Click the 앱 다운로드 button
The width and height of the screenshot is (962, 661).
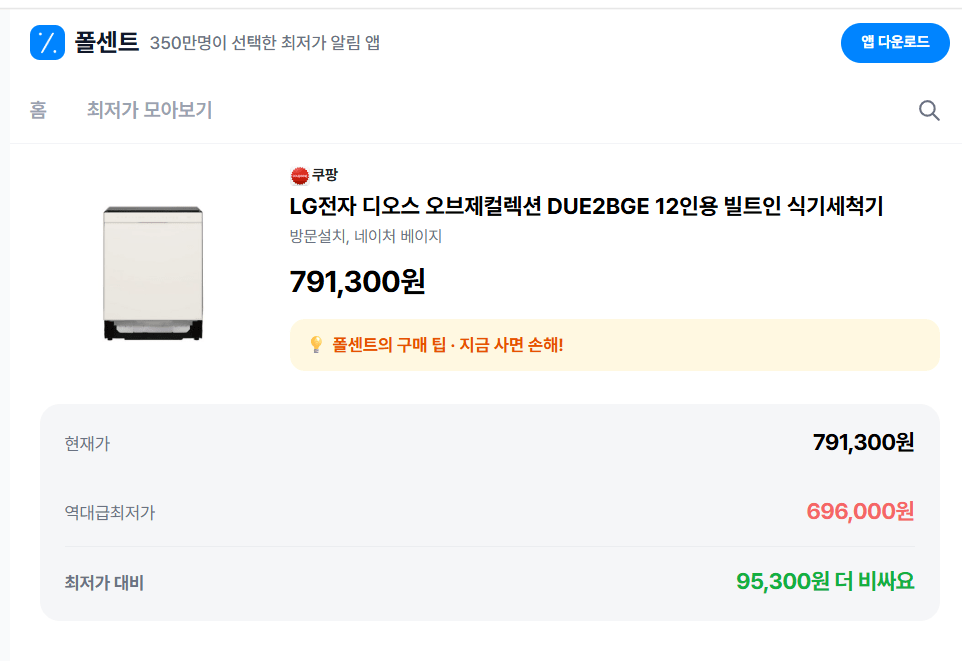894,42
